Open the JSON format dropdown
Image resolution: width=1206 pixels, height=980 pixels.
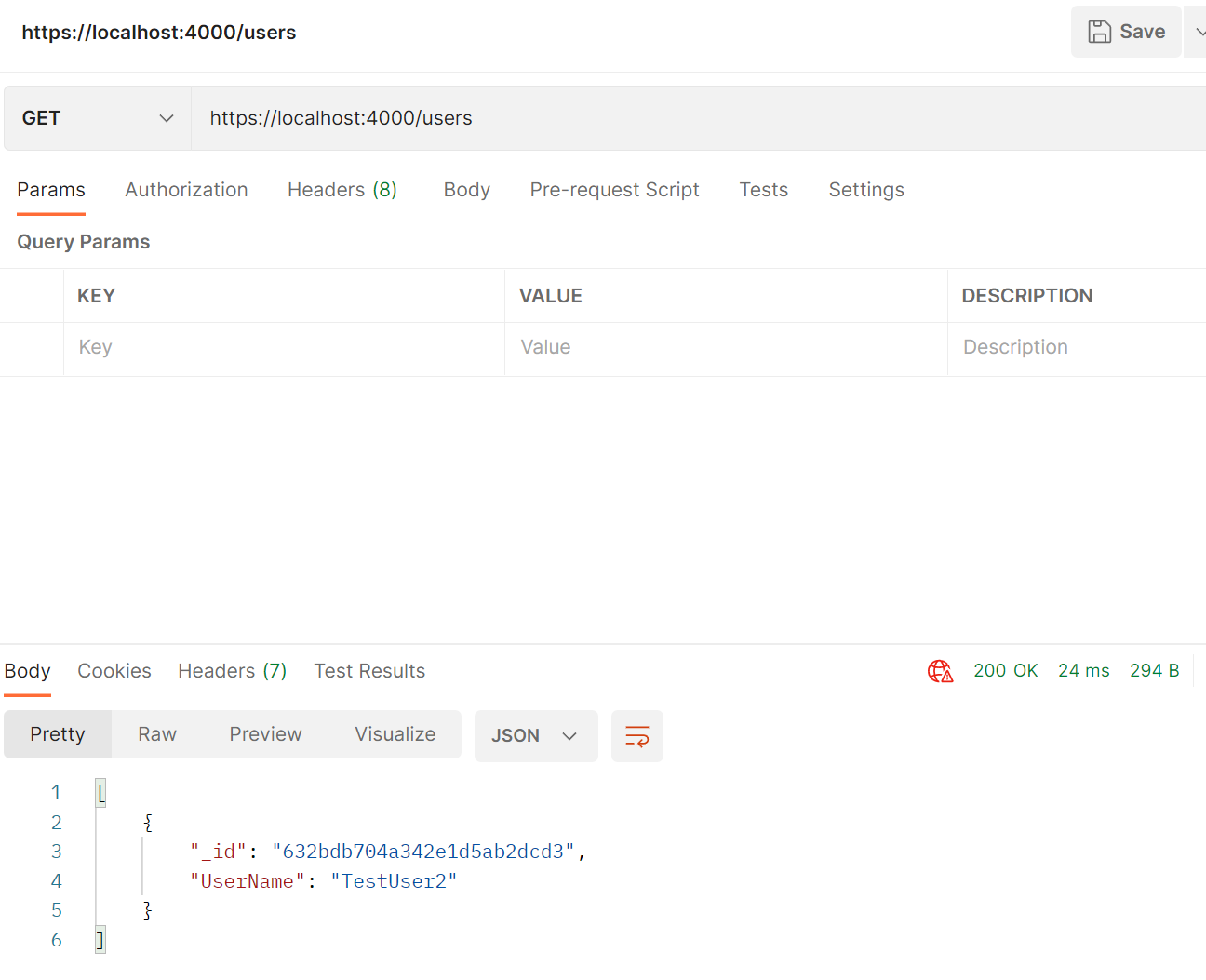click(536, 736)
